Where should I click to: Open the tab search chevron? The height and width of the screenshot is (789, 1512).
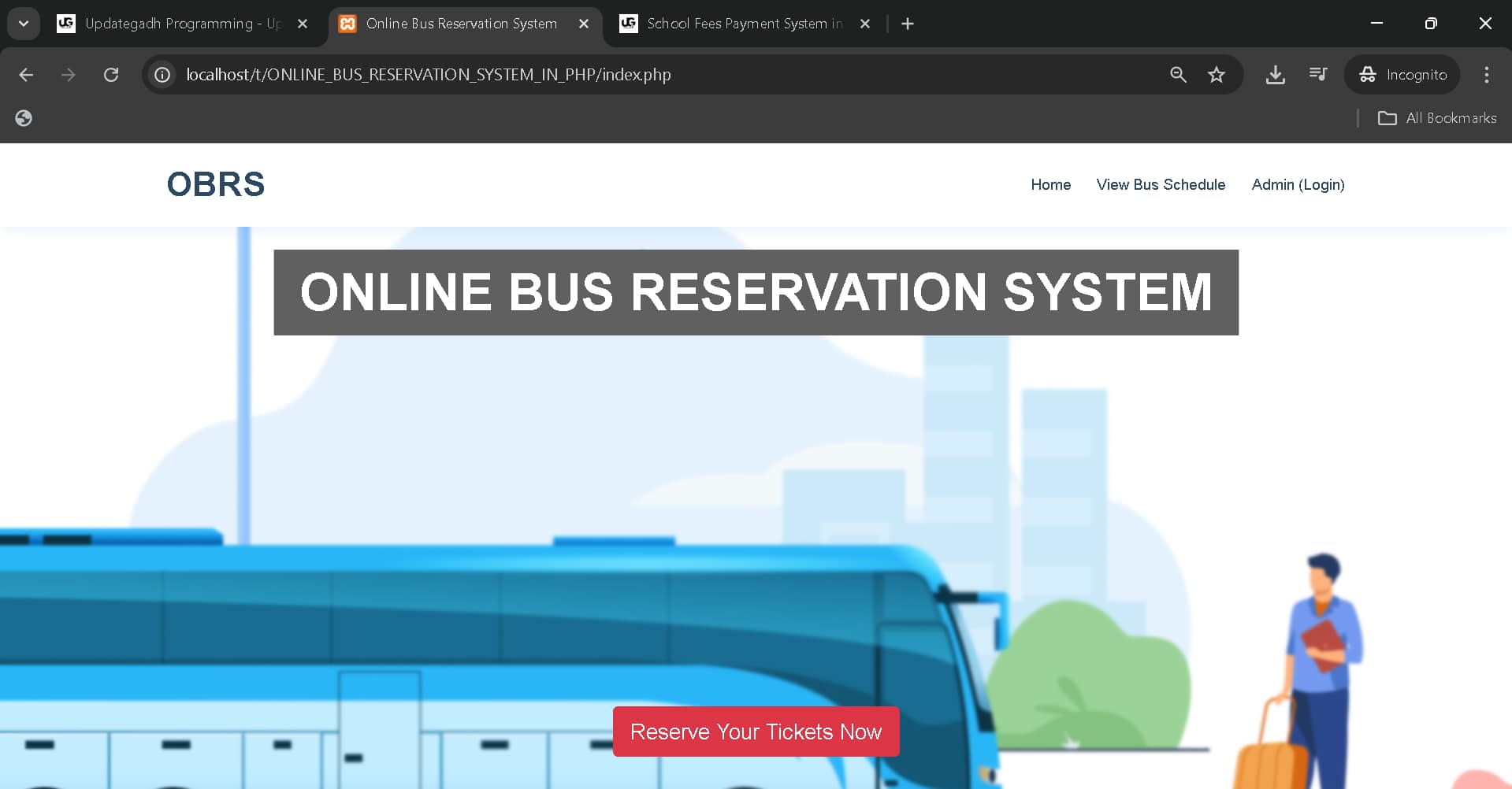(23, 23)
